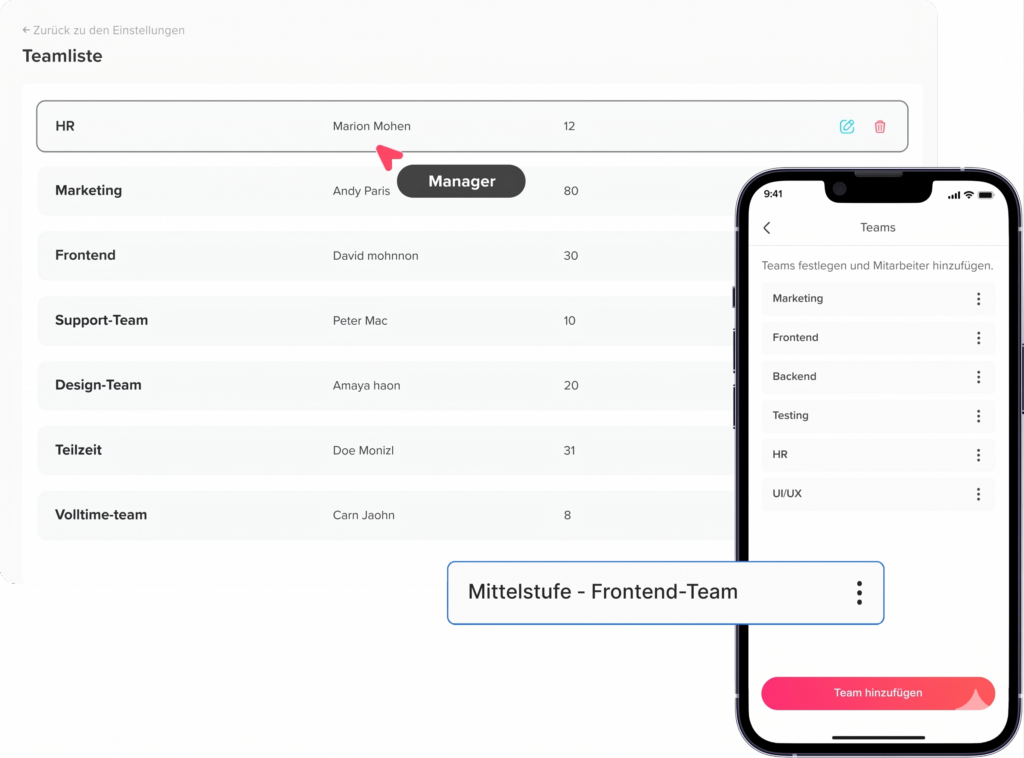The width and height of the screenshot is (1024, 758).
Task: Open three-dot menu for HR on phone
Action: [978, 455]
